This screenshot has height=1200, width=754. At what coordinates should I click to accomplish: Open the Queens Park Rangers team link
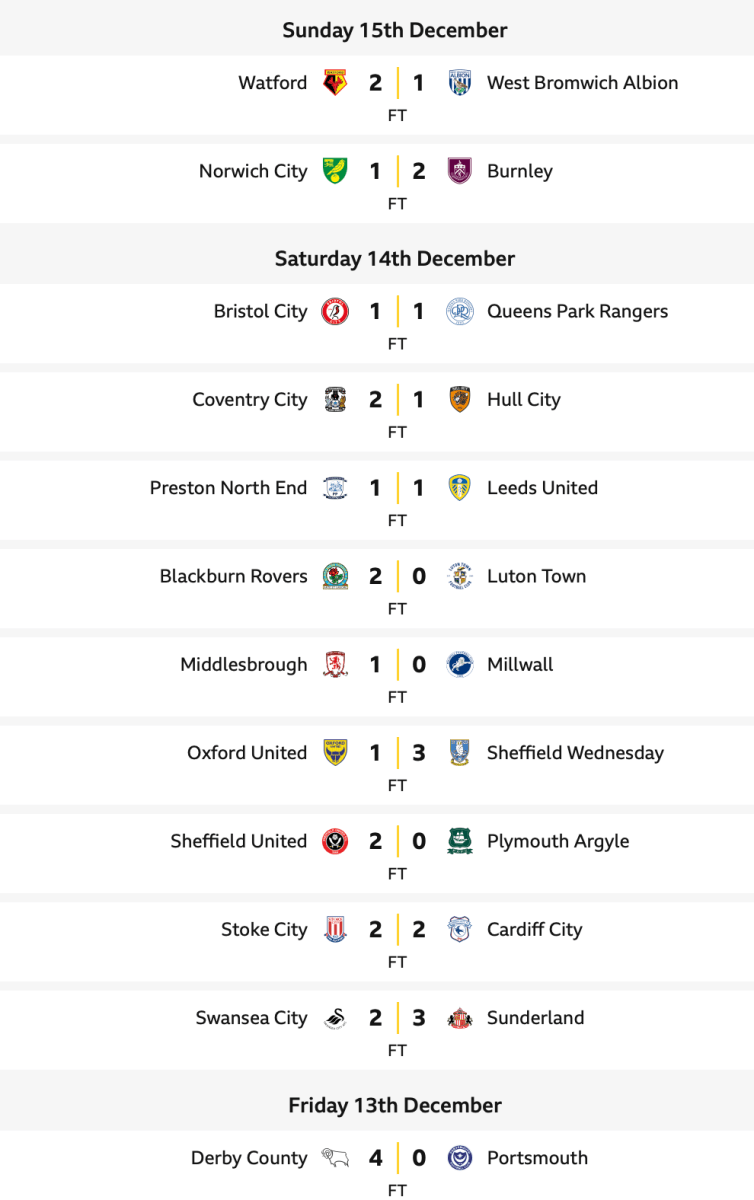coord(577,312)
